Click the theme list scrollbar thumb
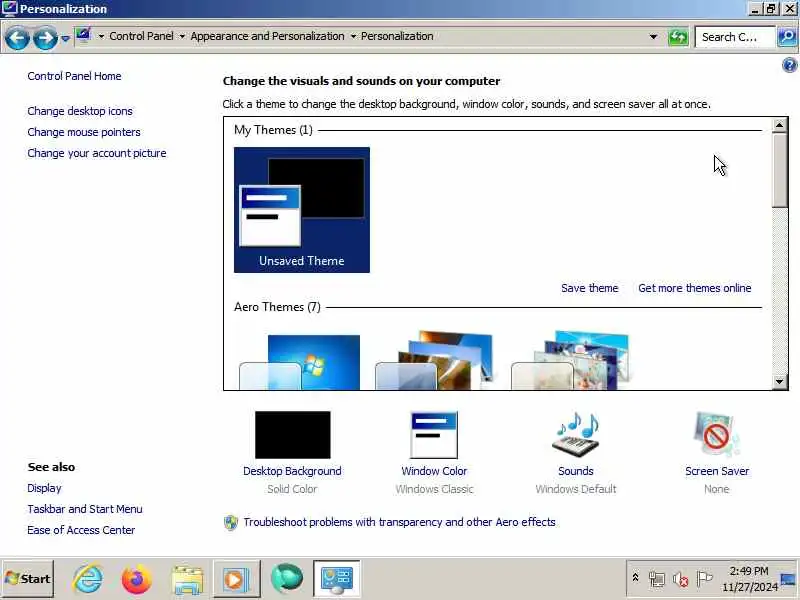800x600 pixels. tap(779, 170)
